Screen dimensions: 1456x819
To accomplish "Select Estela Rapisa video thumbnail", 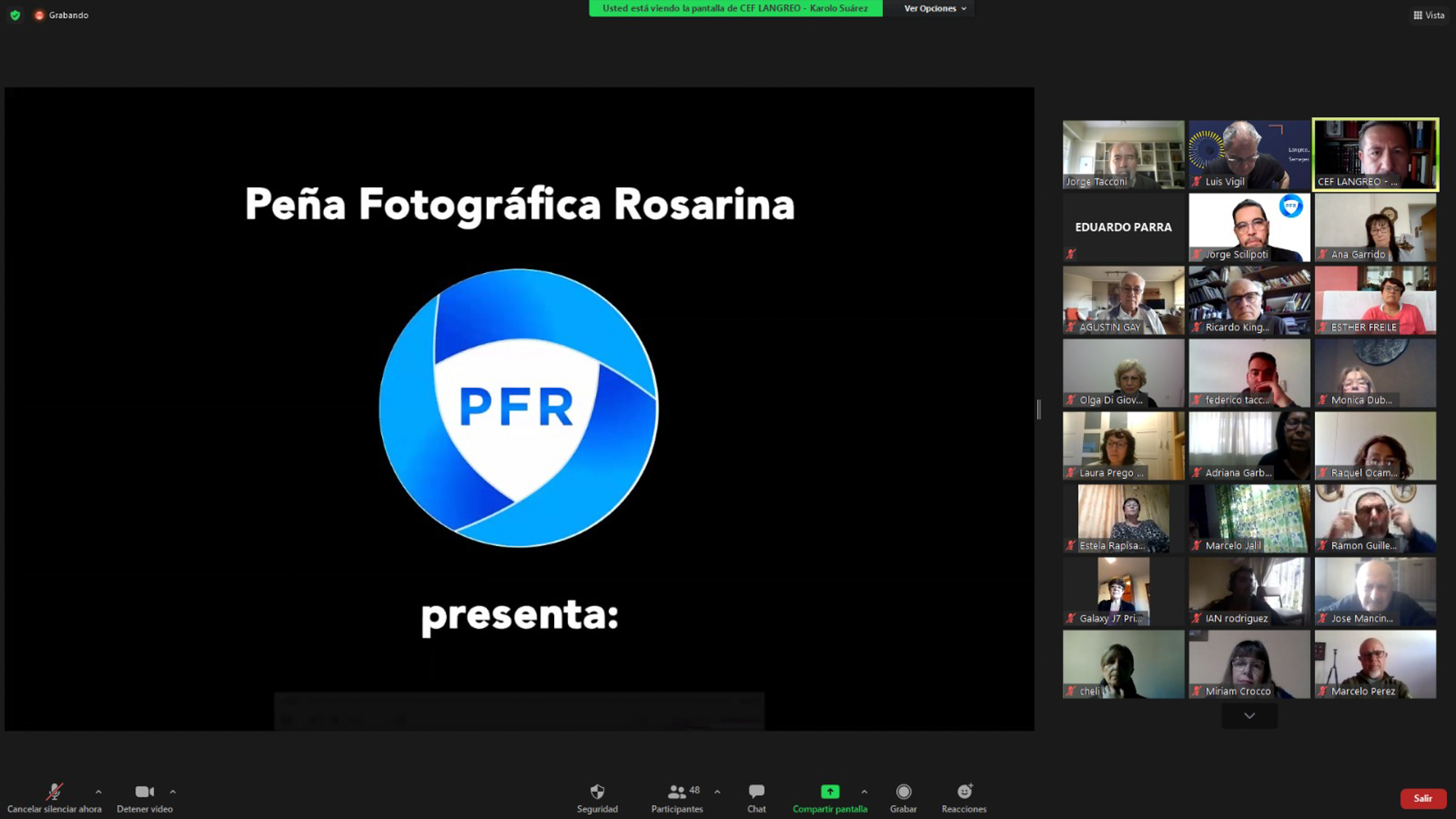I will [x=1123, y=518].
